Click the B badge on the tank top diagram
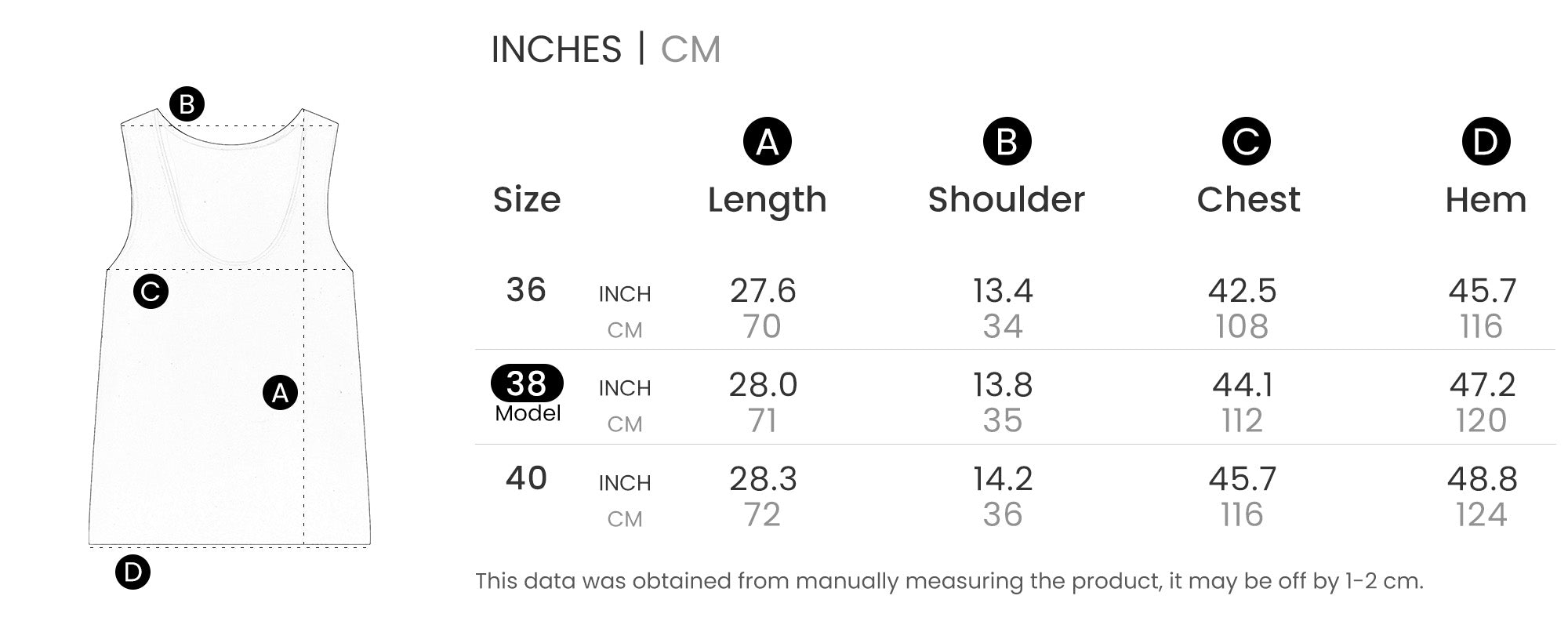This screenshot has height=632, width=1568. [x=187, y=104]
